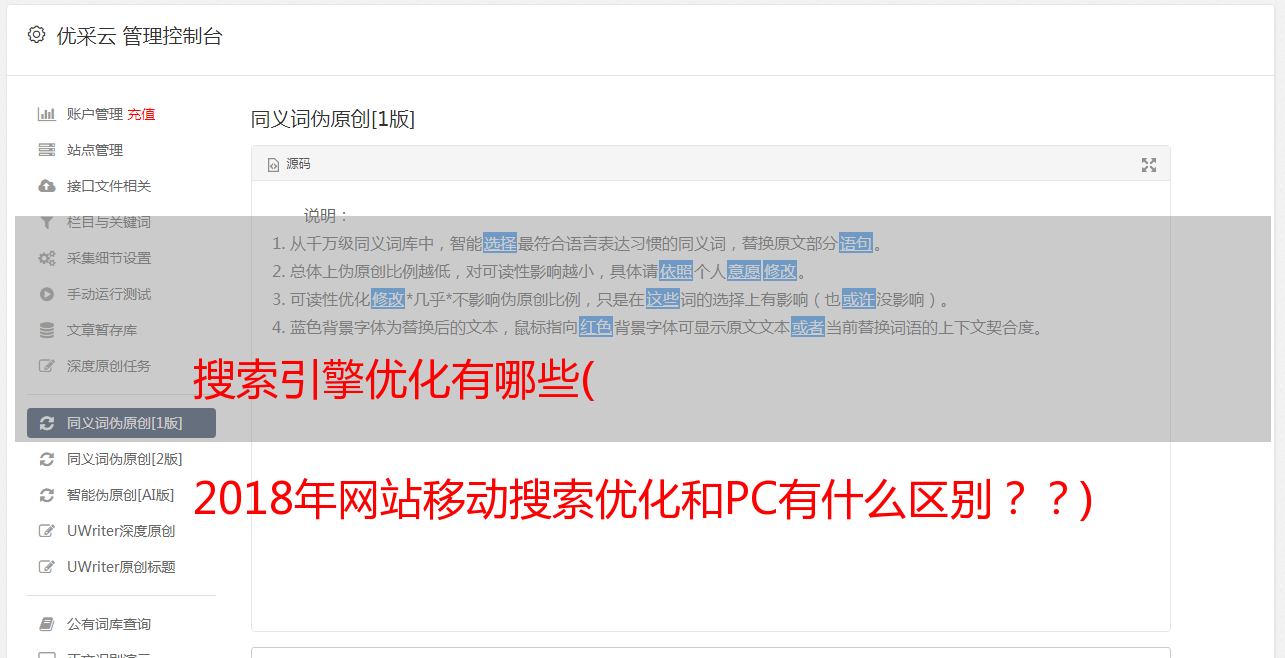The image size is (1285, 658).
Task: Go to 采集细节设置 page
Action: 109,258
